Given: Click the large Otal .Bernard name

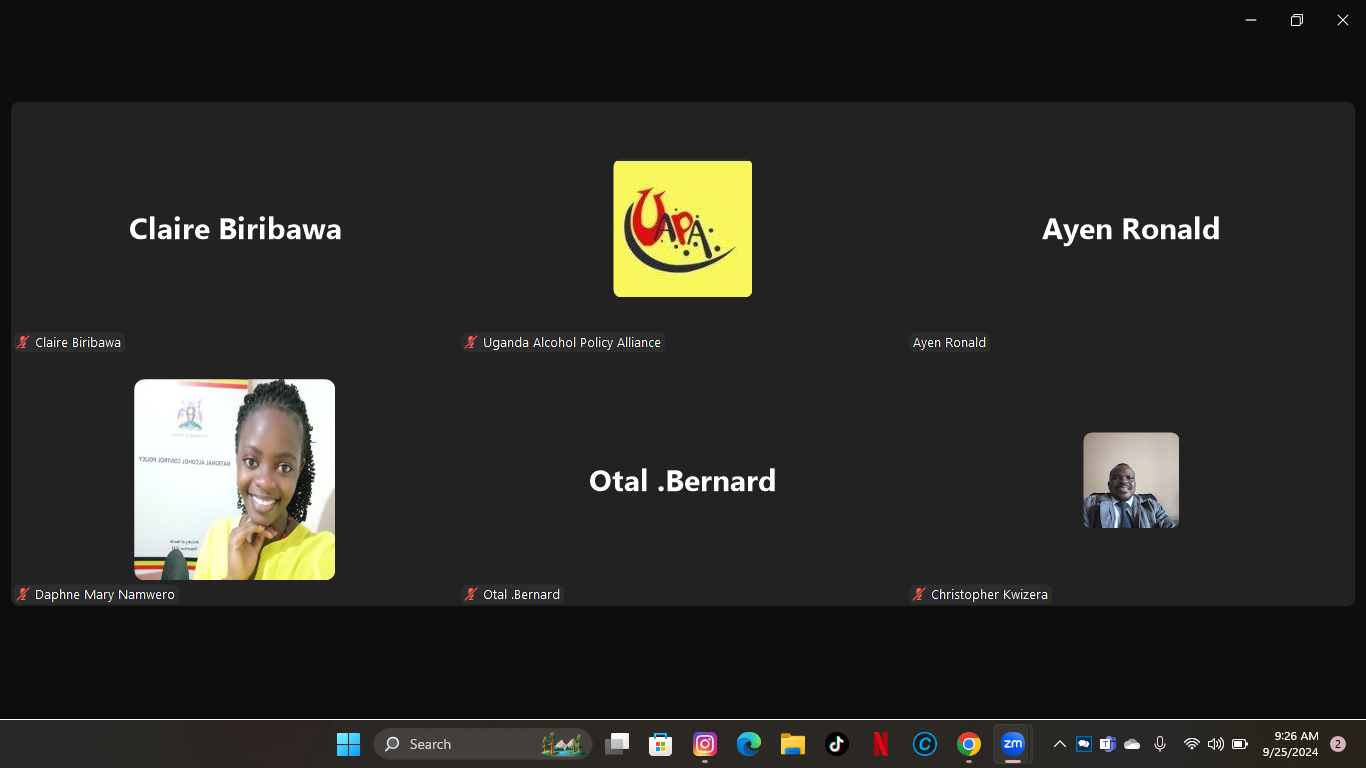Looking at the screenshot, I should (683, 481).
